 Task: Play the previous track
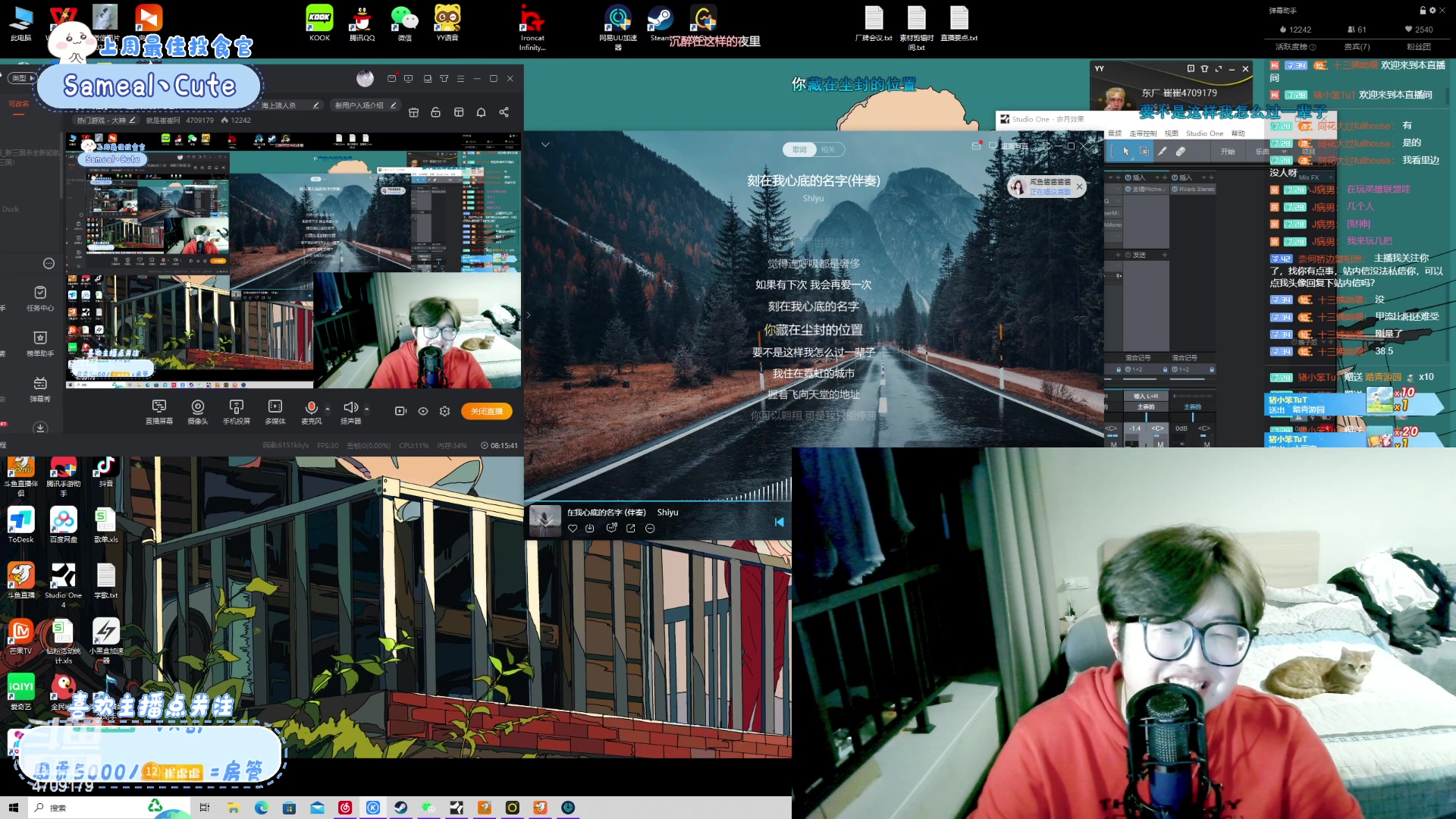780,522
